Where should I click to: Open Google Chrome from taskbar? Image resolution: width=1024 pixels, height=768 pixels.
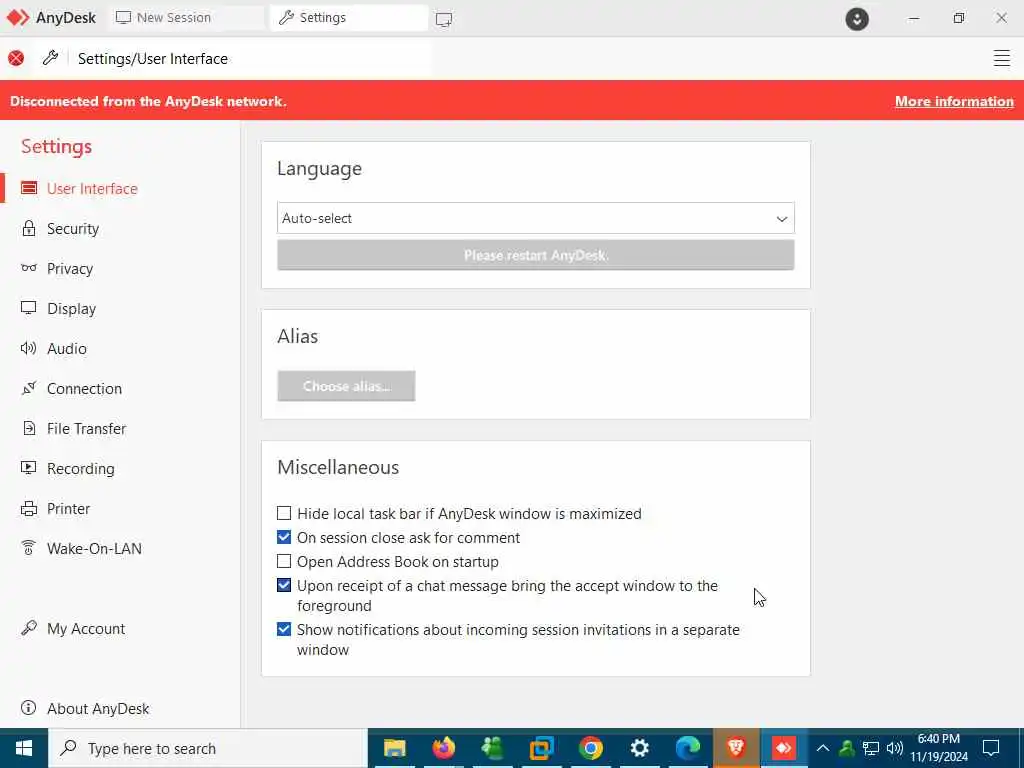(x=590, y=748)
